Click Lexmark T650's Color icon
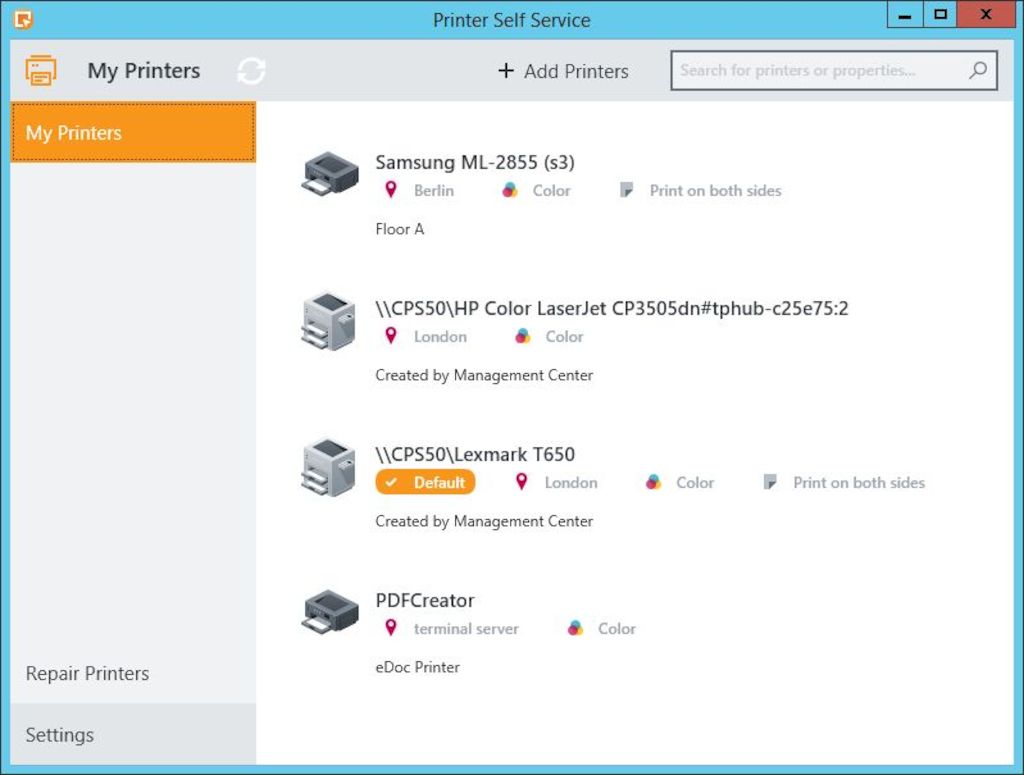 pos(653,482)
